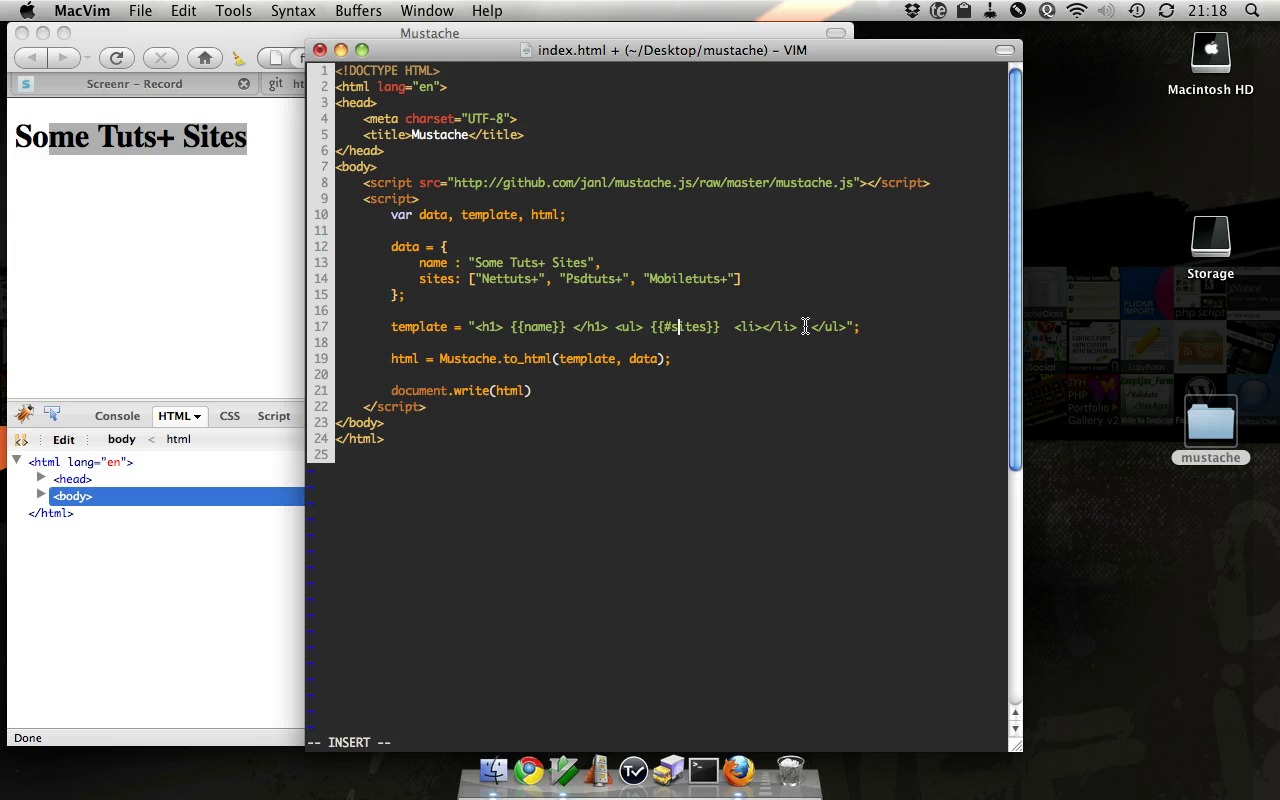The height and width of the screenshot is (800, 1280).
Task: Click Firefox back navigation button
Action: 32,58
